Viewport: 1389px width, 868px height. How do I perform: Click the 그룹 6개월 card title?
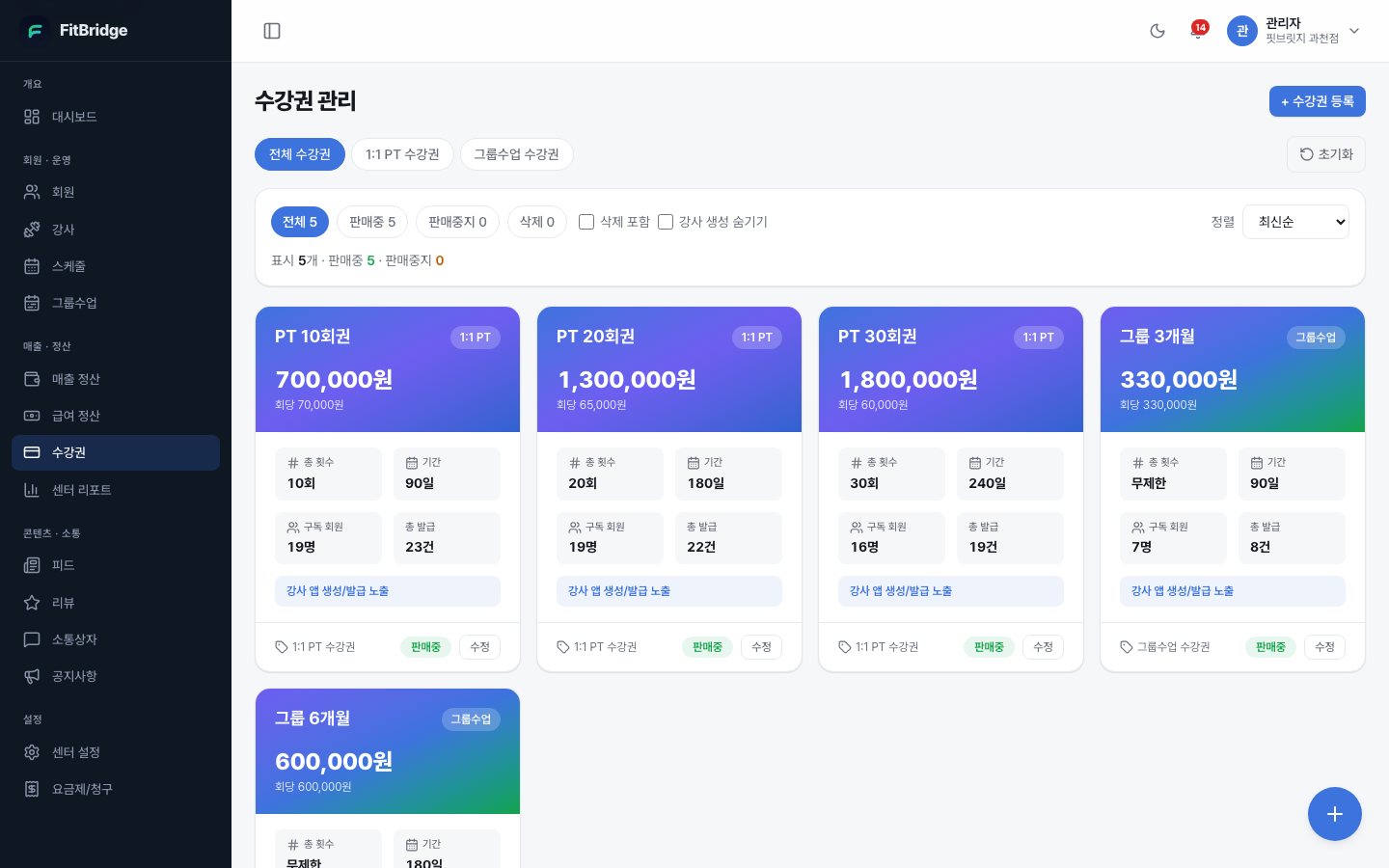pos(313,719)
